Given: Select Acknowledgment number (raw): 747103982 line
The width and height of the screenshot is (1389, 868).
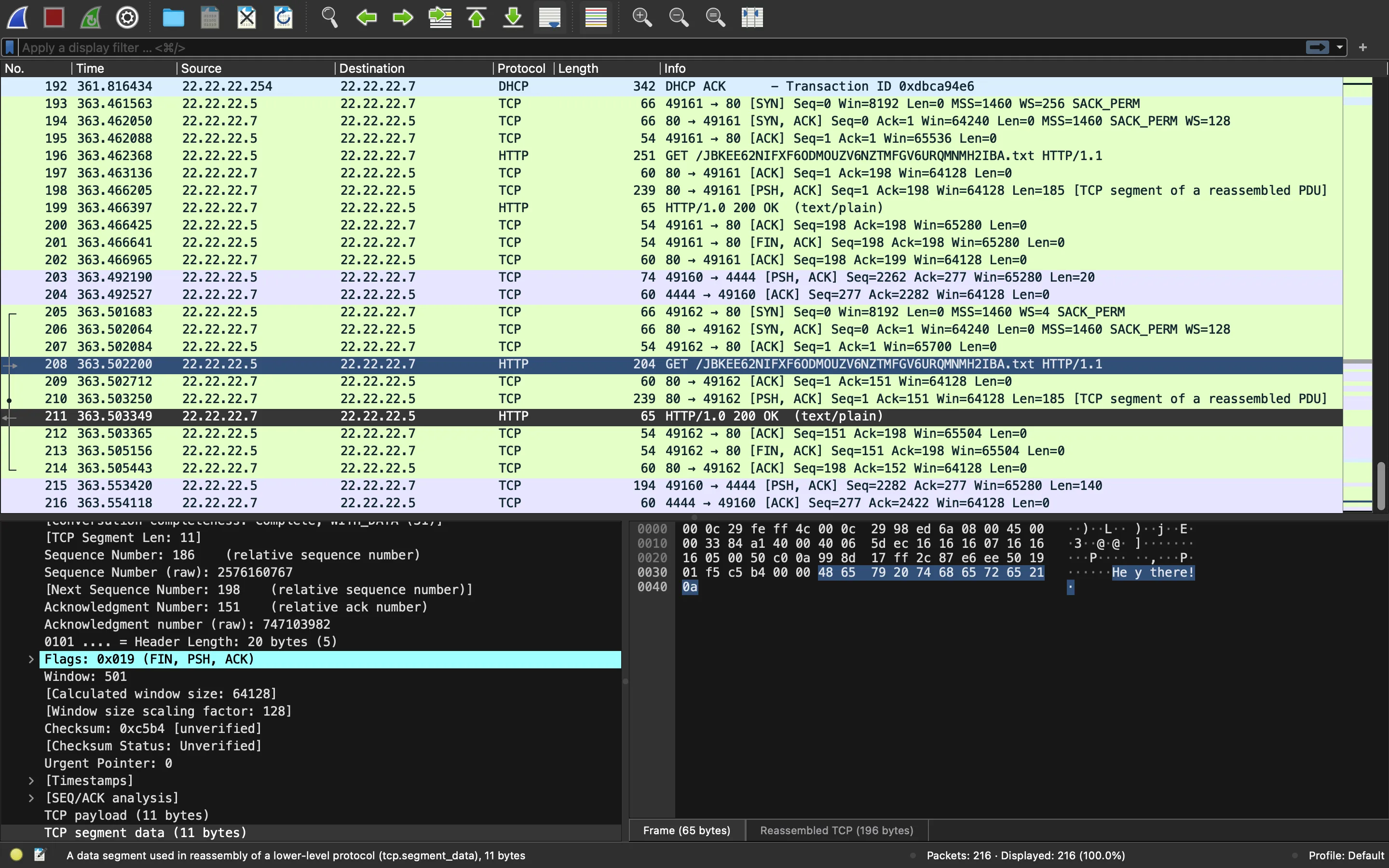Looking at the screenshot, I should (330, 624).
